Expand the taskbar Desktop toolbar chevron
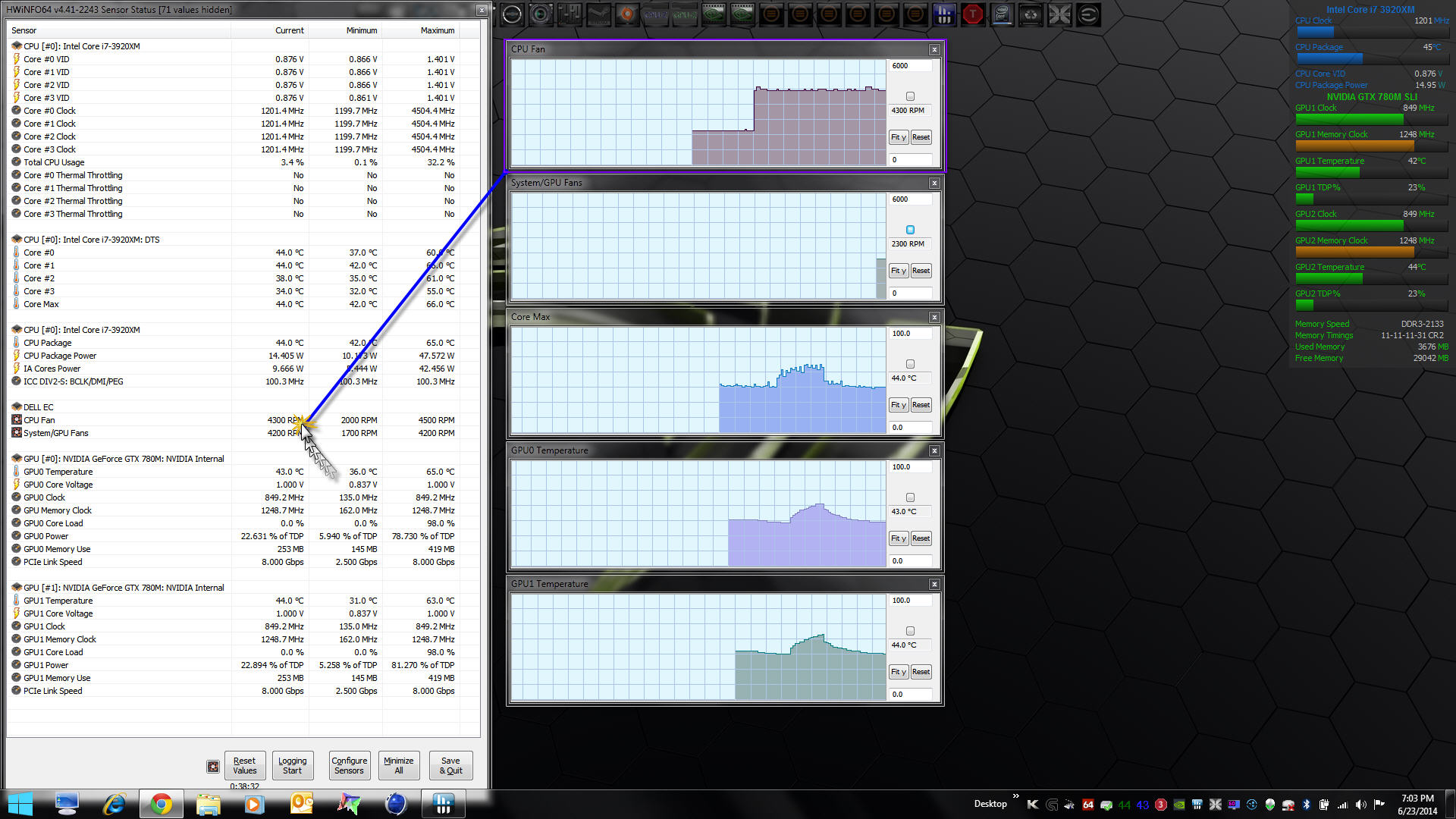 point(1015,795)
